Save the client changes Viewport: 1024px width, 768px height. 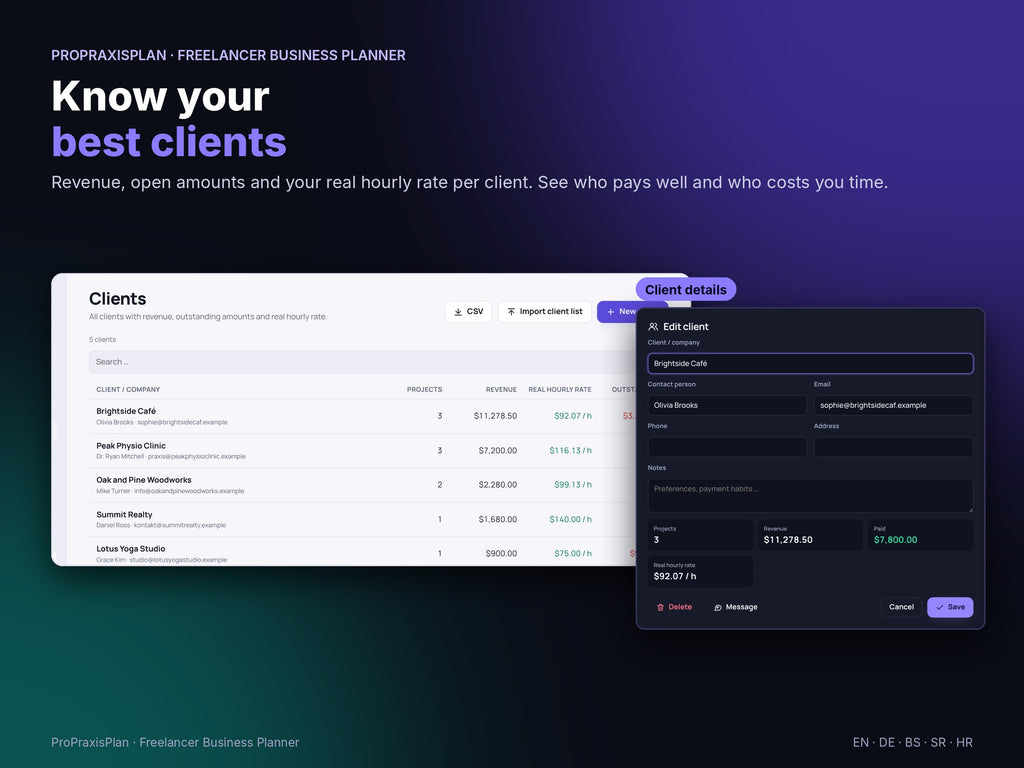[950, 607]
